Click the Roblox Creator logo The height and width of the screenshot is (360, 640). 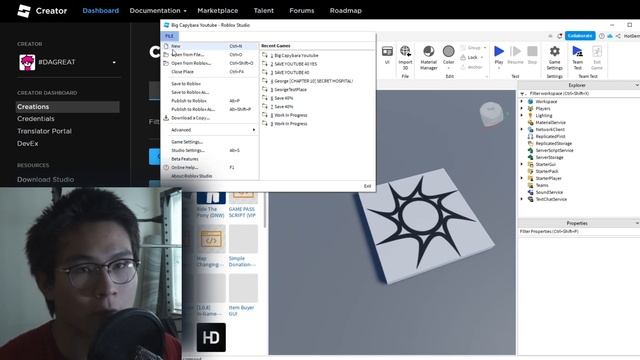click(x=24, y=11)
